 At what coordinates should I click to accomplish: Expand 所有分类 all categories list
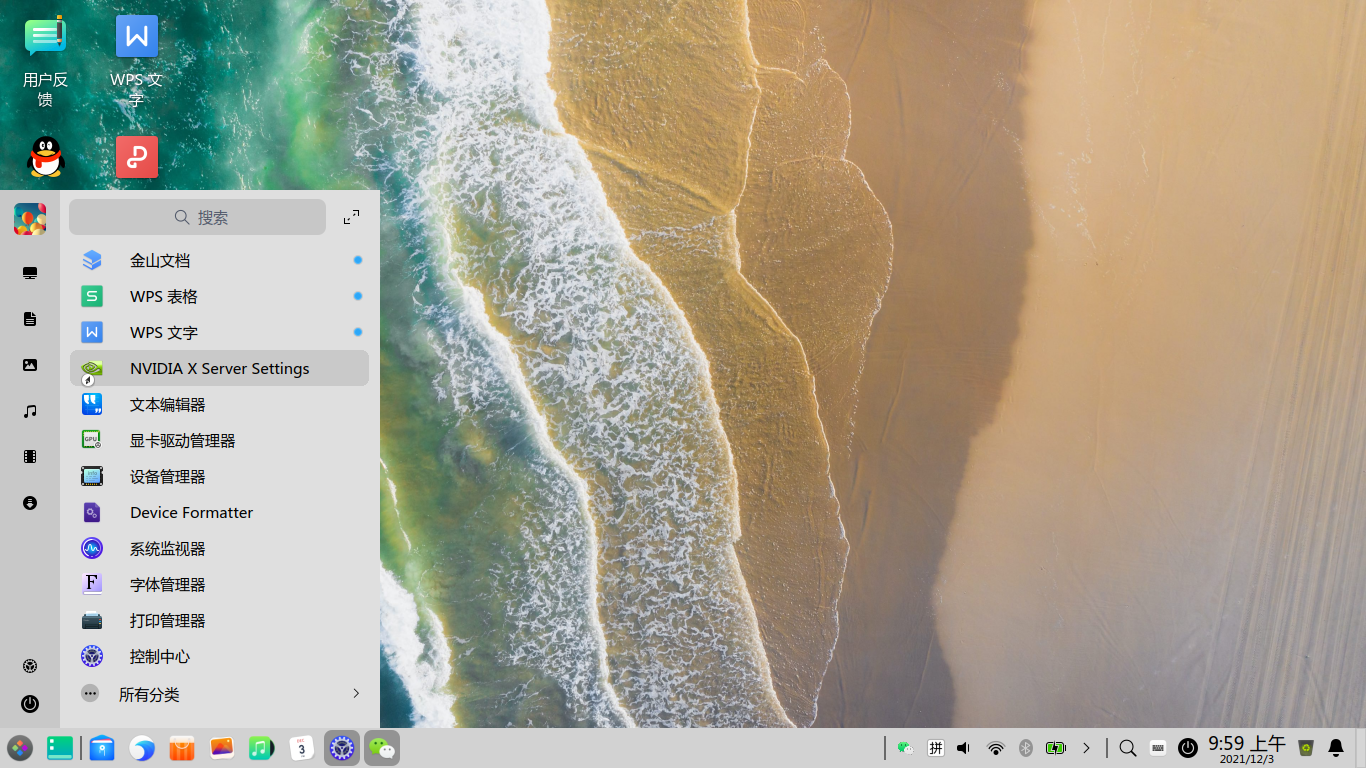pyautogui.click(x=220, y=694)
